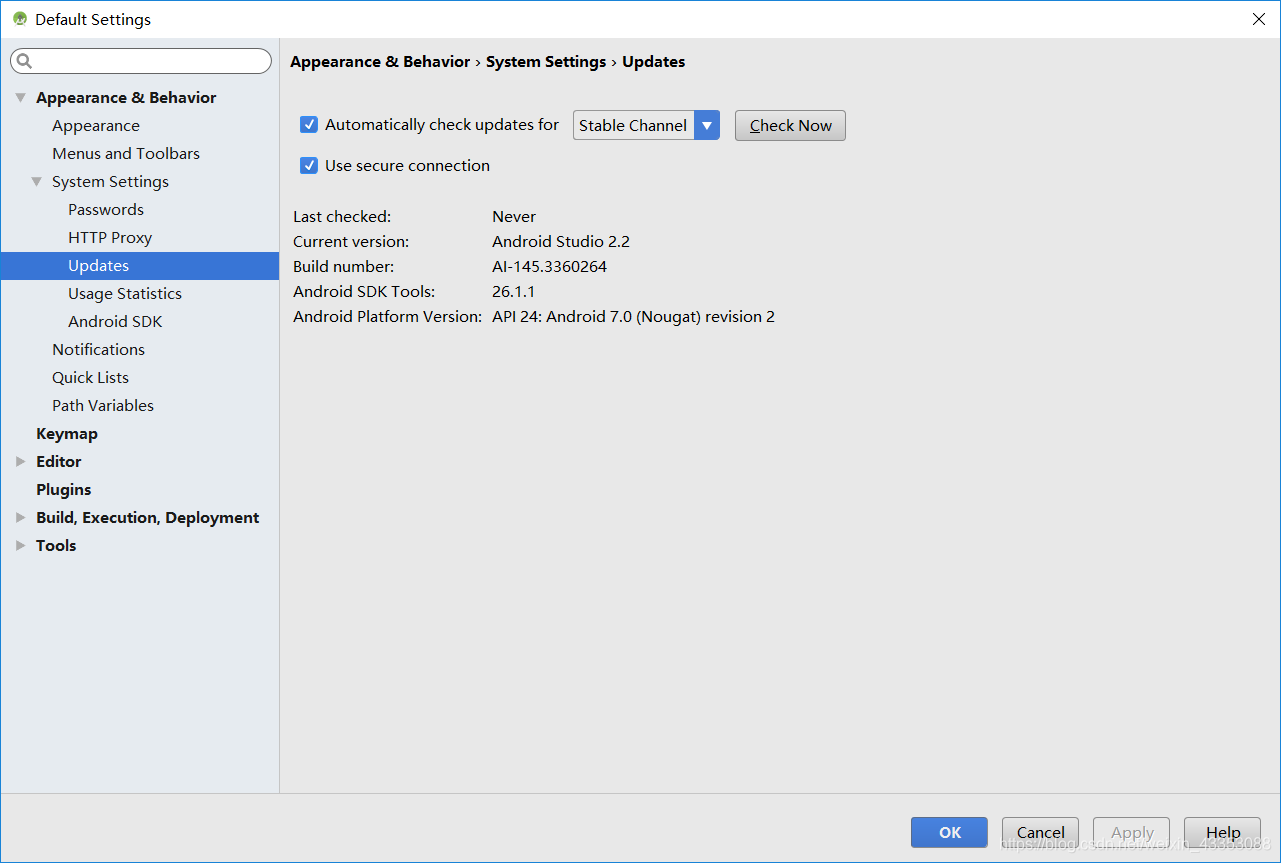Viewport: 1281px width, 863px height.
Task: Select Editor label in settings tree
Action: pos(59,462)
